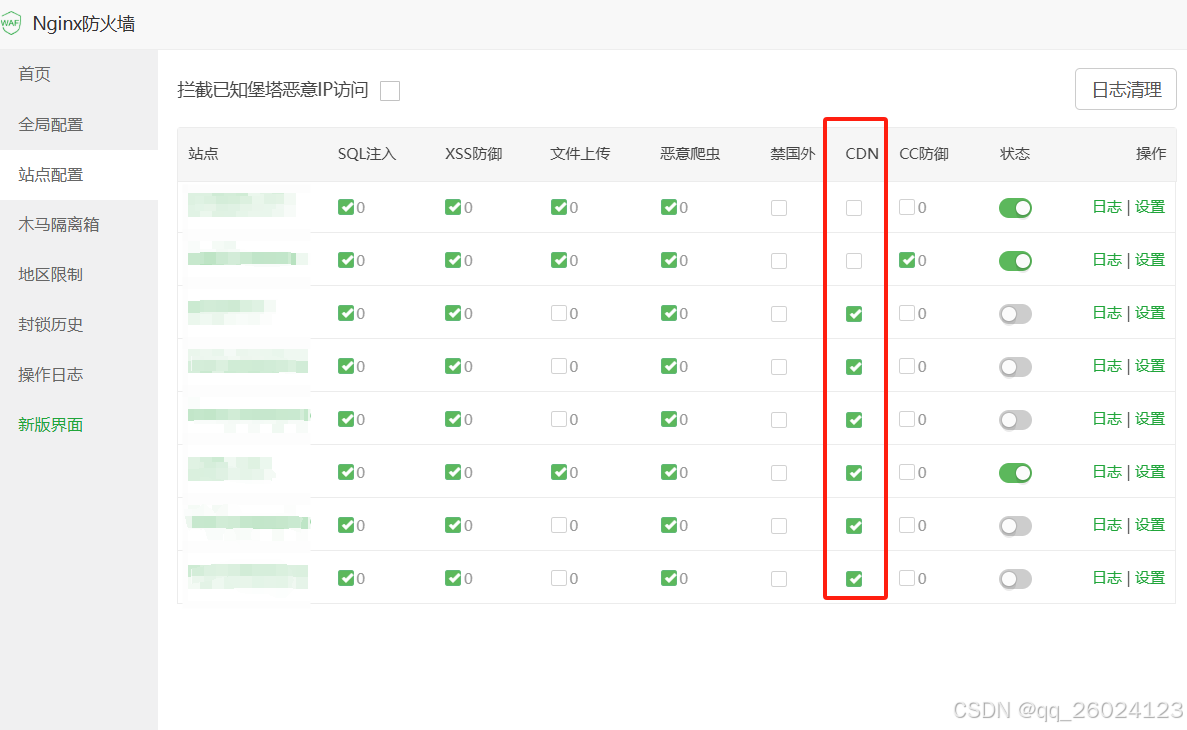The image size is (1187, 730).
Task: Uncheck 恶意爬虫 in fourth site row
Action: 668,366
